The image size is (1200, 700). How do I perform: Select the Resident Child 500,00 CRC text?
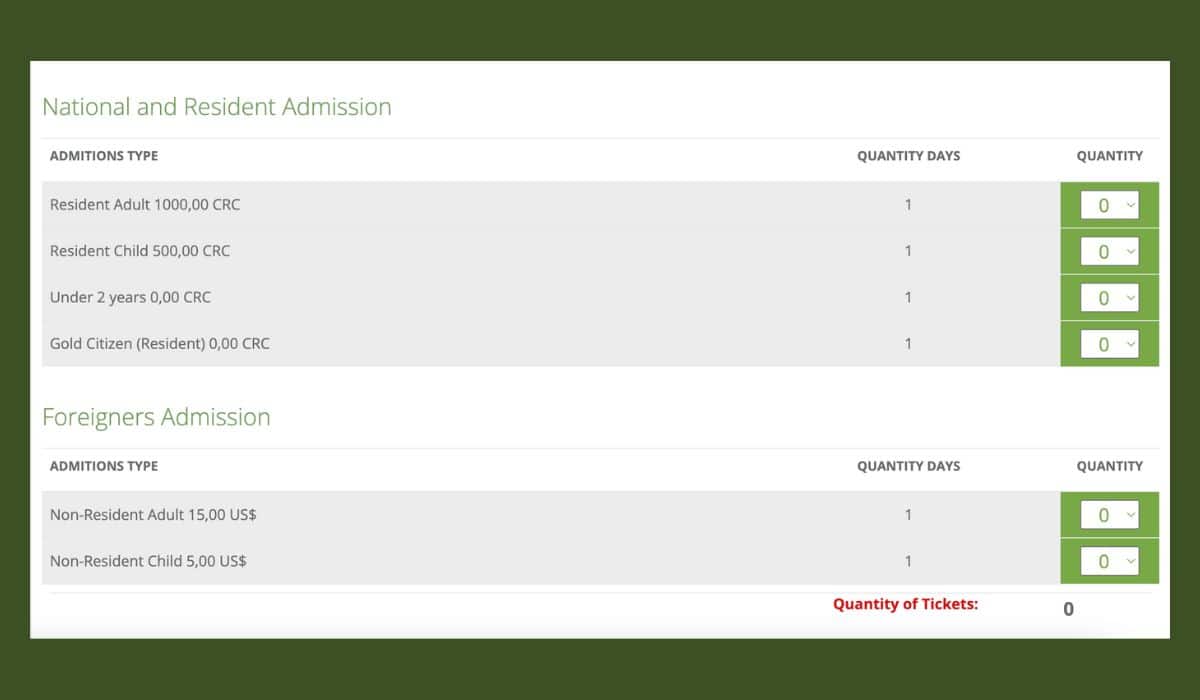tap(140, 251)
